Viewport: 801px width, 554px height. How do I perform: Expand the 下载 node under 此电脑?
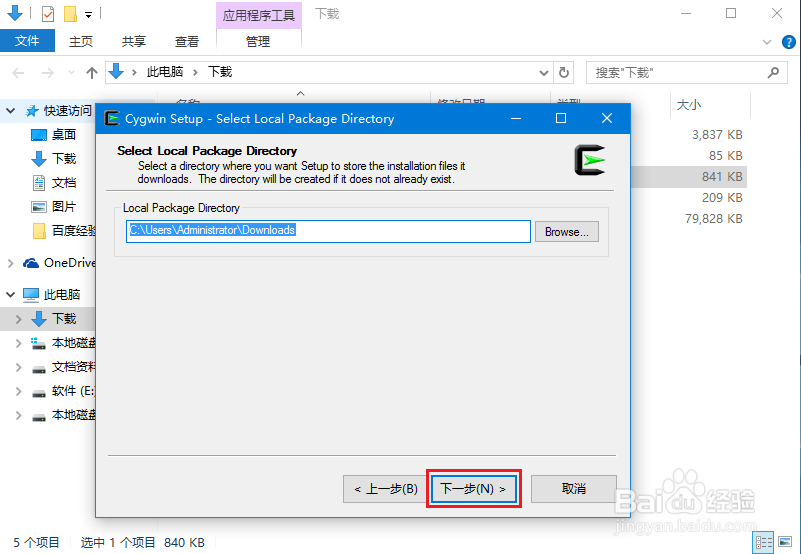(19, 319)
